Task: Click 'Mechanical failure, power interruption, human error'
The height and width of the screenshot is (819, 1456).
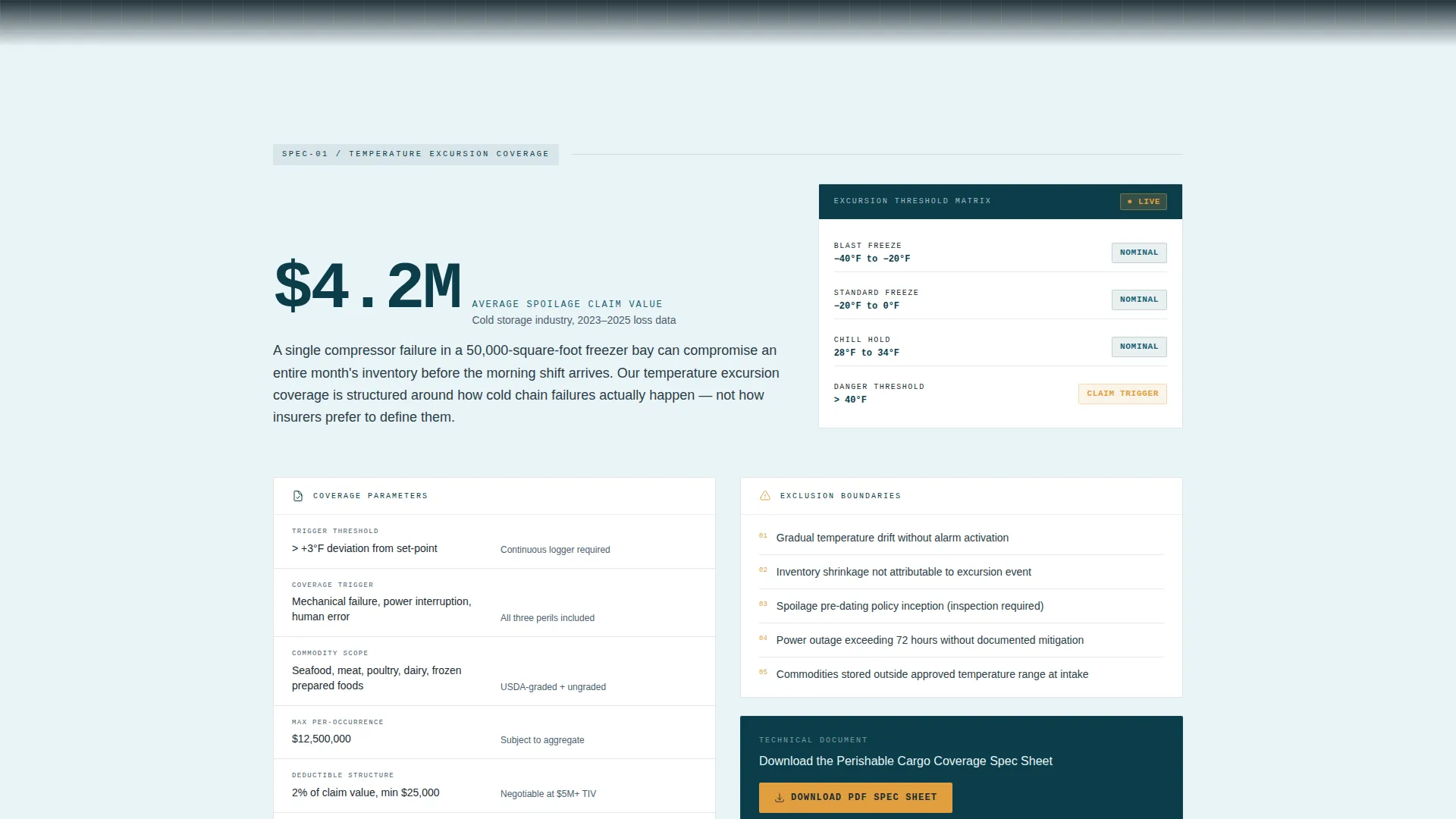Action: pos(381,609)
